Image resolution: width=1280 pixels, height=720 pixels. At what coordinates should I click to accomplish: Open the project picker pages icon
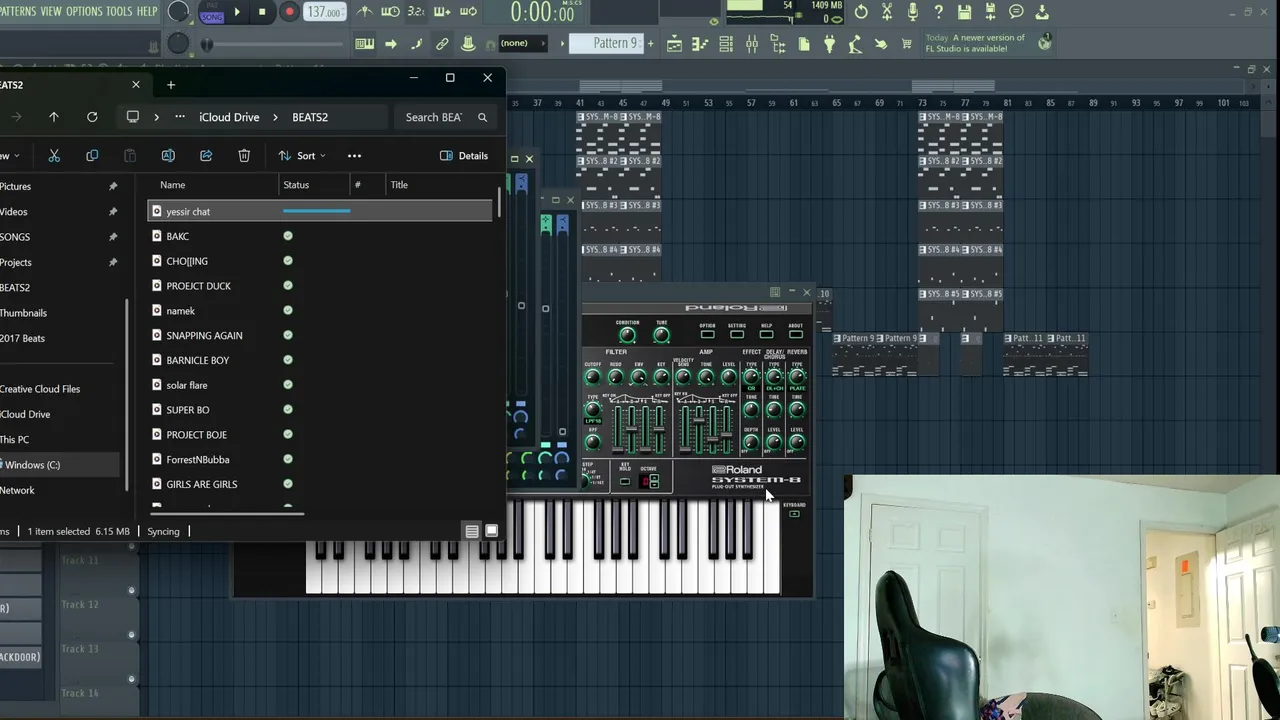click(x=804, y=43)
